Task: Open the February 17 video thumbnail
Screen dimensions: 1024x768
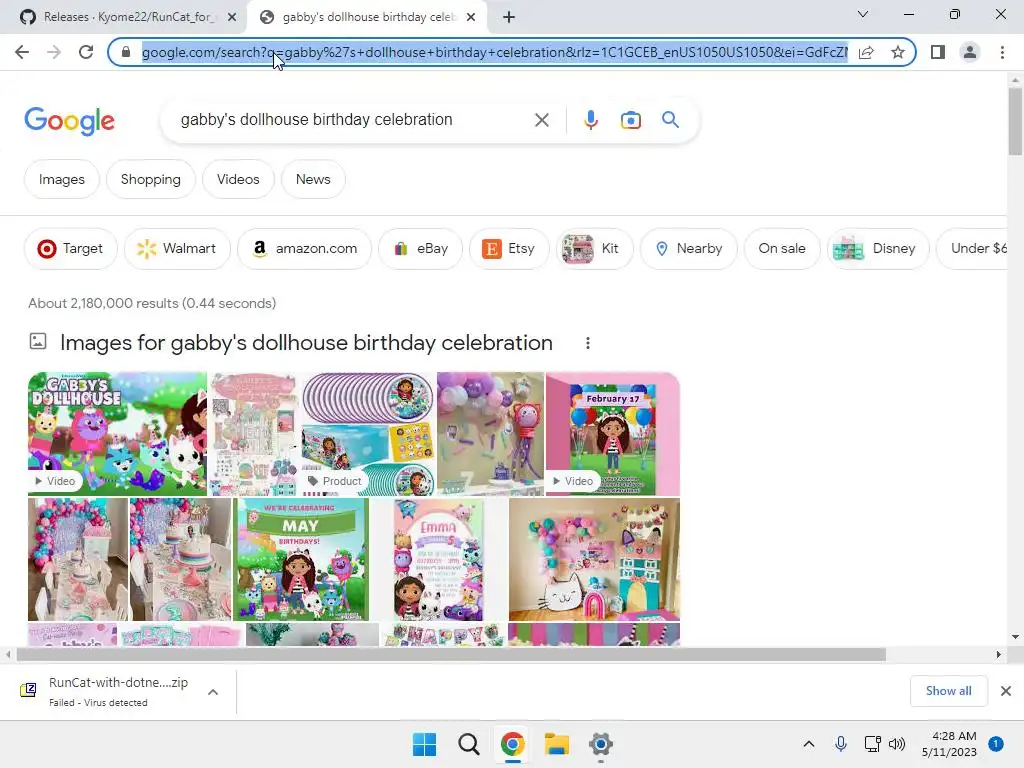Action: click(x=613, y=434)
